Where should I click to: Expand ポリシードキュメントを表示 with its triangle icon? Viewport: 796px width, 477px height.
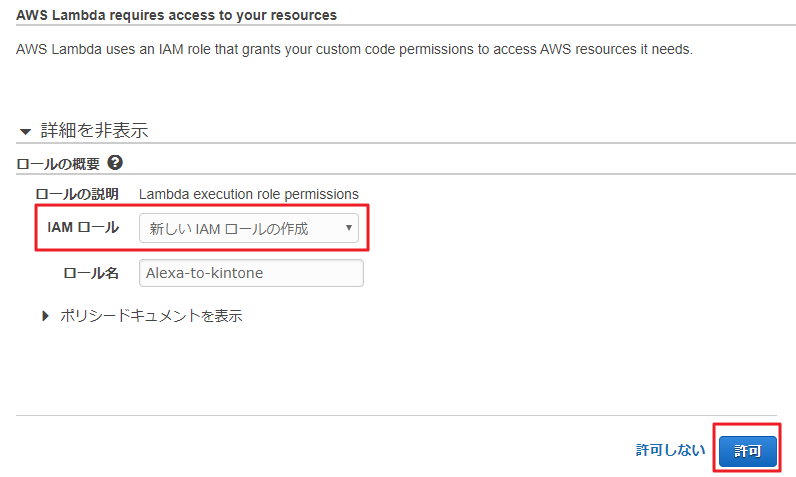(45, 316)
